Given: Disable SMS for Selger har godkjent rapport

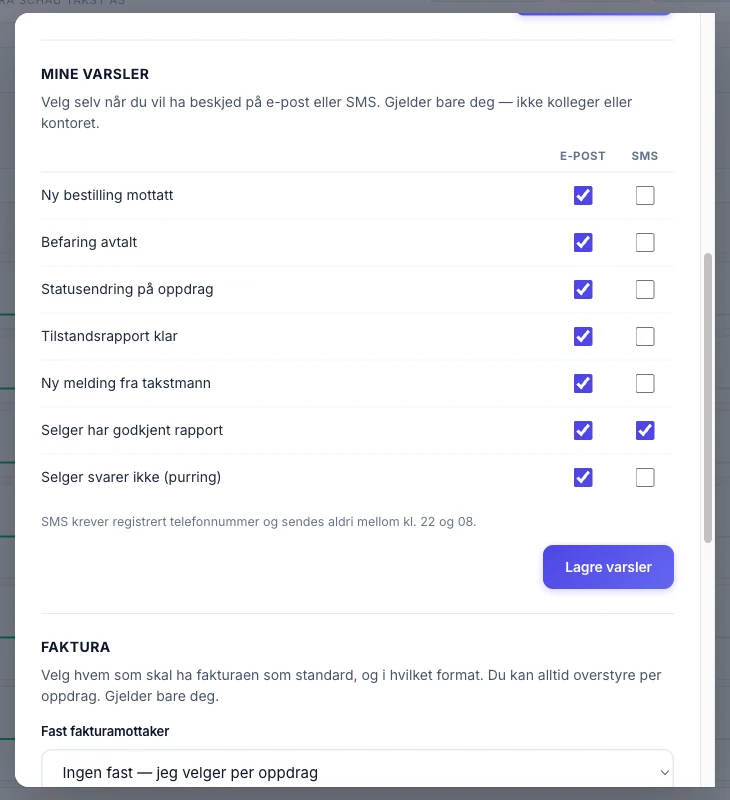Looking at the screenshot, I should [645, 430].
